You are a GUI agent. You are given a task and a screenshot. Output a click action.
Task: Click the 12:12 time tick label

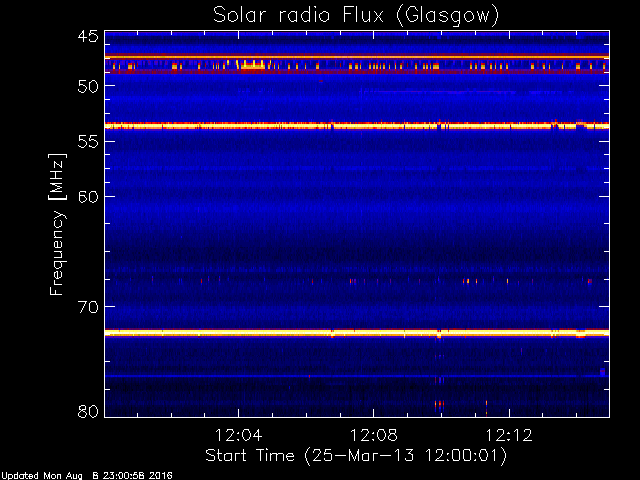[x=509, y=435]
